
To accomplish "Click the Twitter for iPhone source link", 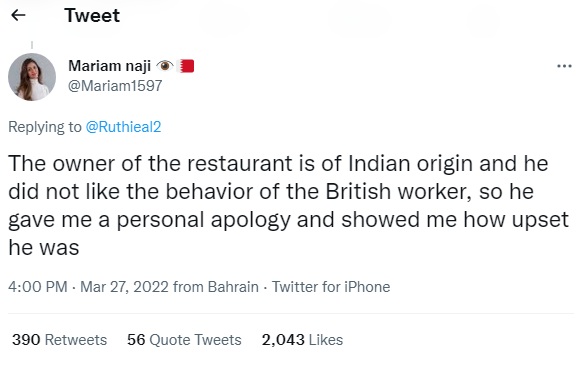I will point(331,287).
